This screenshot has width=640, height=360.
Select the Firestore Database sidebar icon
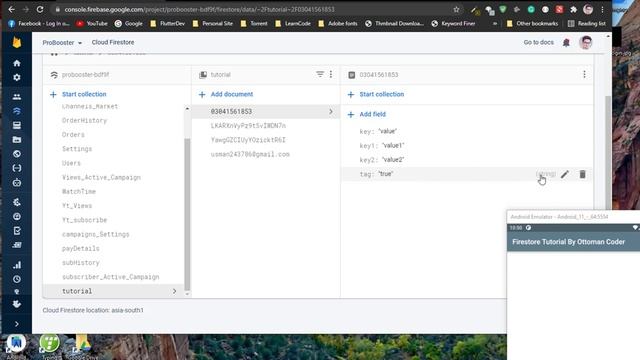tap(17, 111)
